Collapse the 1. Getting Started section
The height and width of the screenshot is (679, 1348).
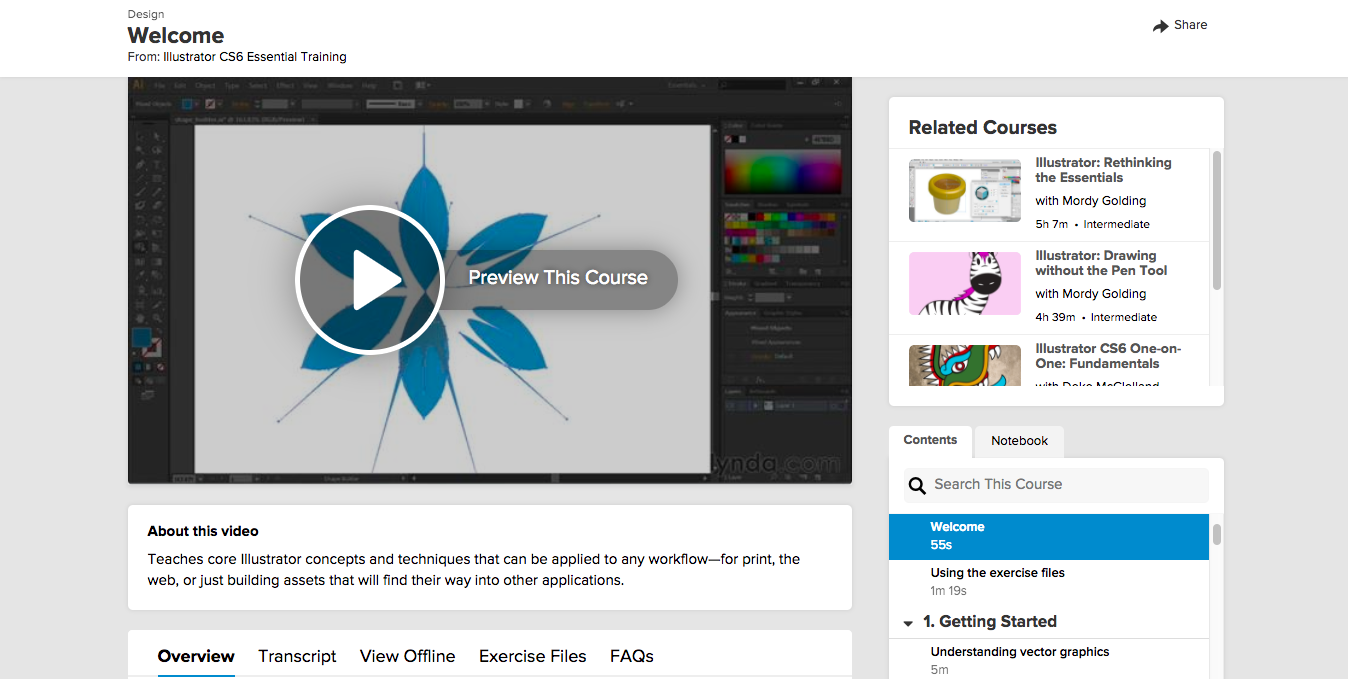point(908,623)
